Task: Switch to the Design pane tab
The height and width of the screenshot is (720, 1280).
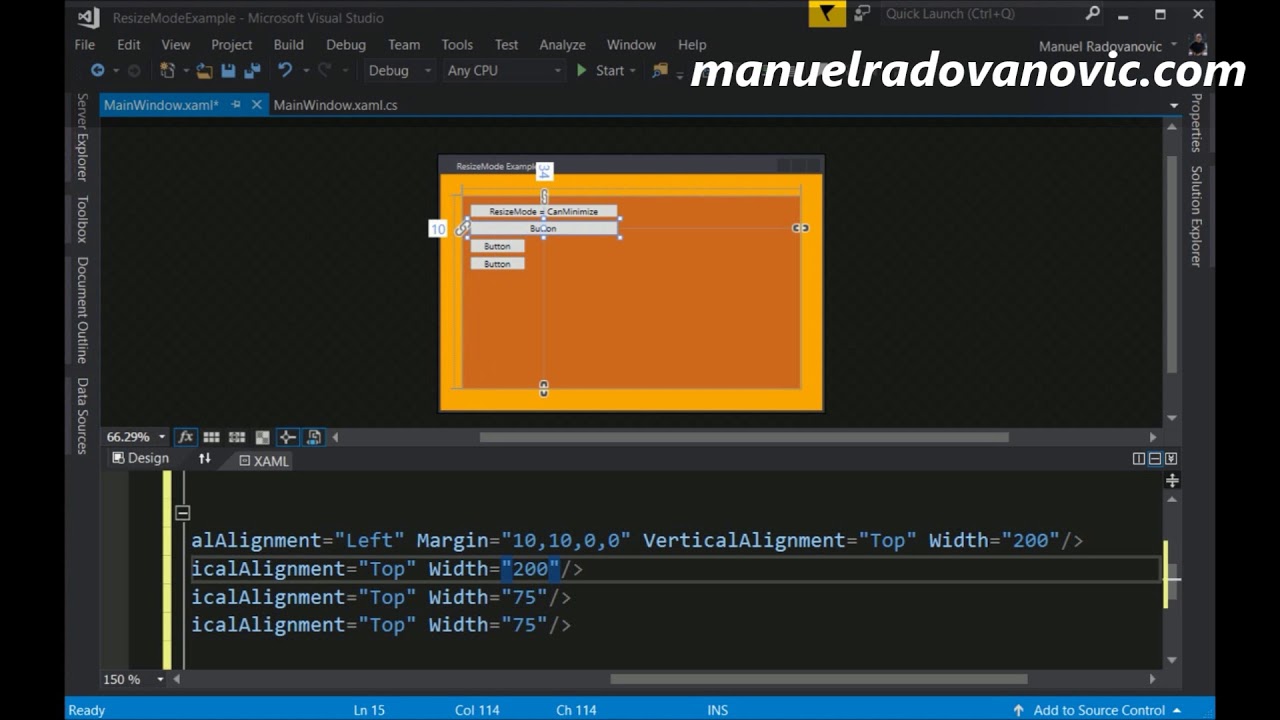Action: (x=140, y=458)
